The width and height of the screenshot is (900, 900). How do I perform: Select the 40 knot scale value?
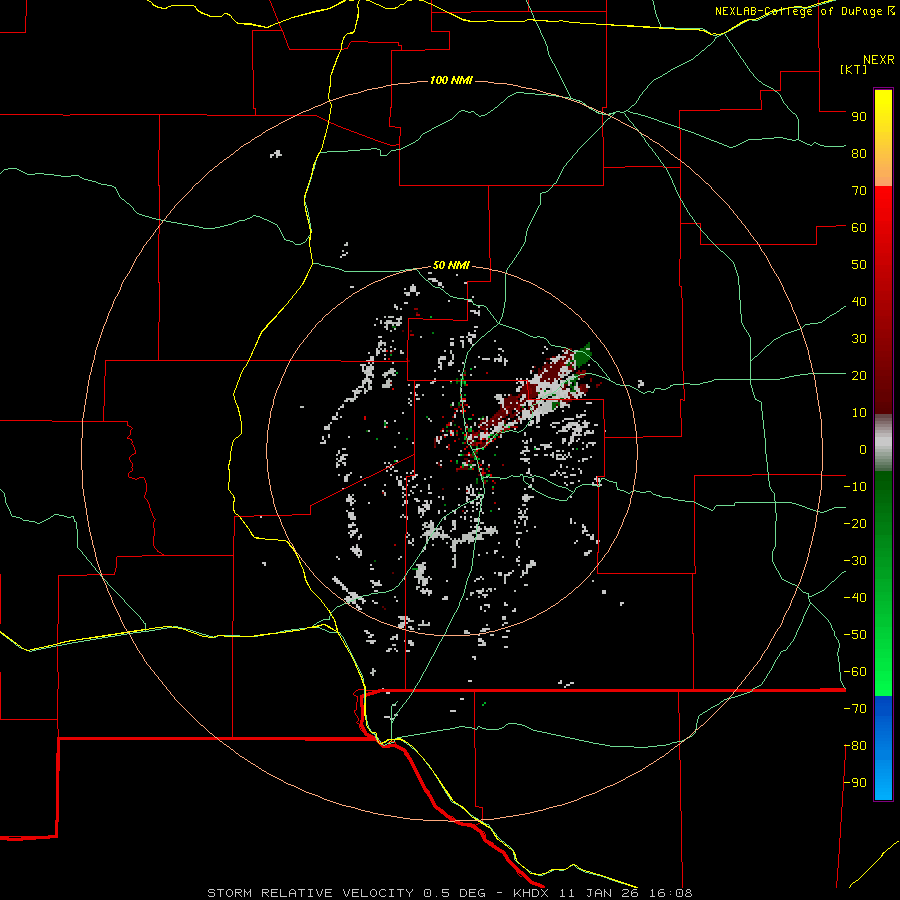(859, 302)
